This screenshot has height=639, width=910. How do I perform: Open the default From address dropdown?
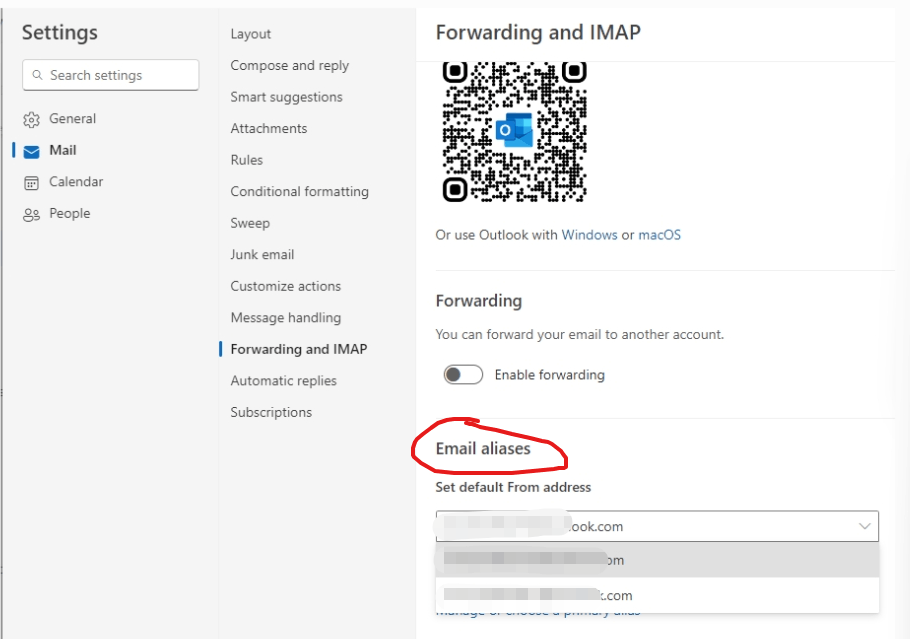[x=864, y=525]
